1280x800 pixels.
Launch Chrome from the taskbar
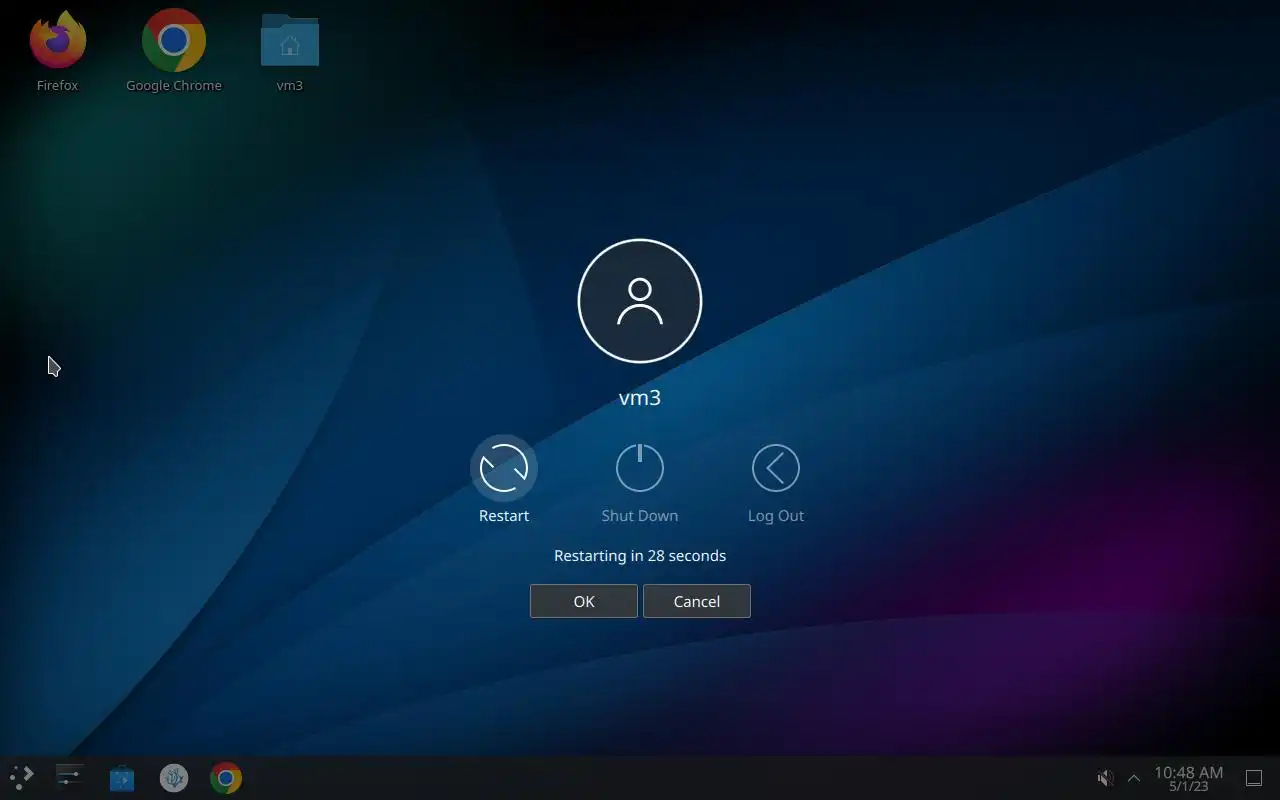(226, 778)
